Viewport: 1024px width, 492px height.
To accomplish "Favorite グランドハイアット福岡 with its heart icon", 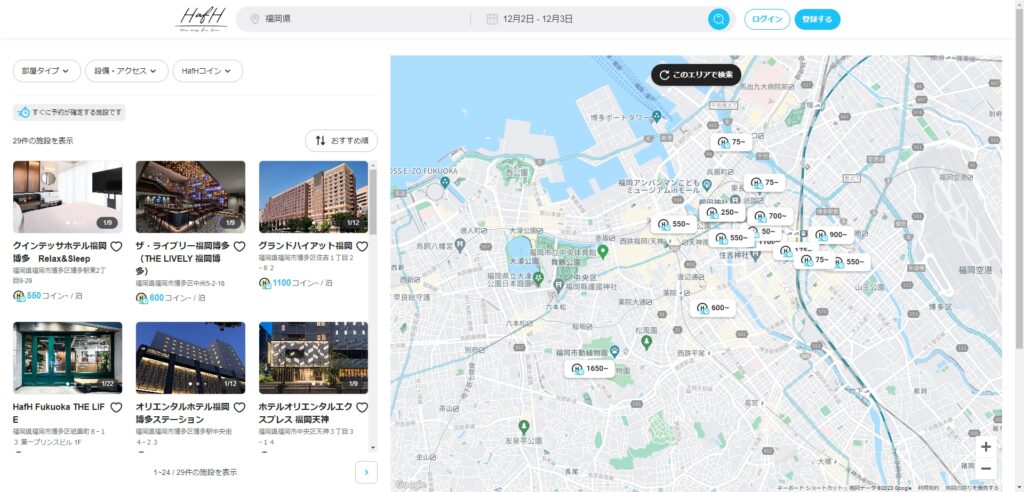I will [362, 246].
